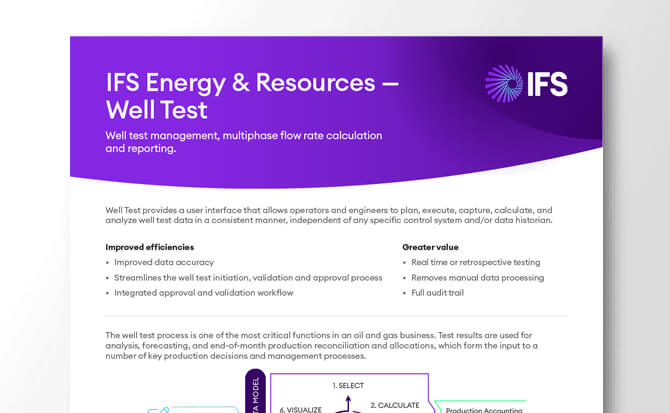Click the bullet 'Integrated approval and validation workflow'

tap(203, 293)
